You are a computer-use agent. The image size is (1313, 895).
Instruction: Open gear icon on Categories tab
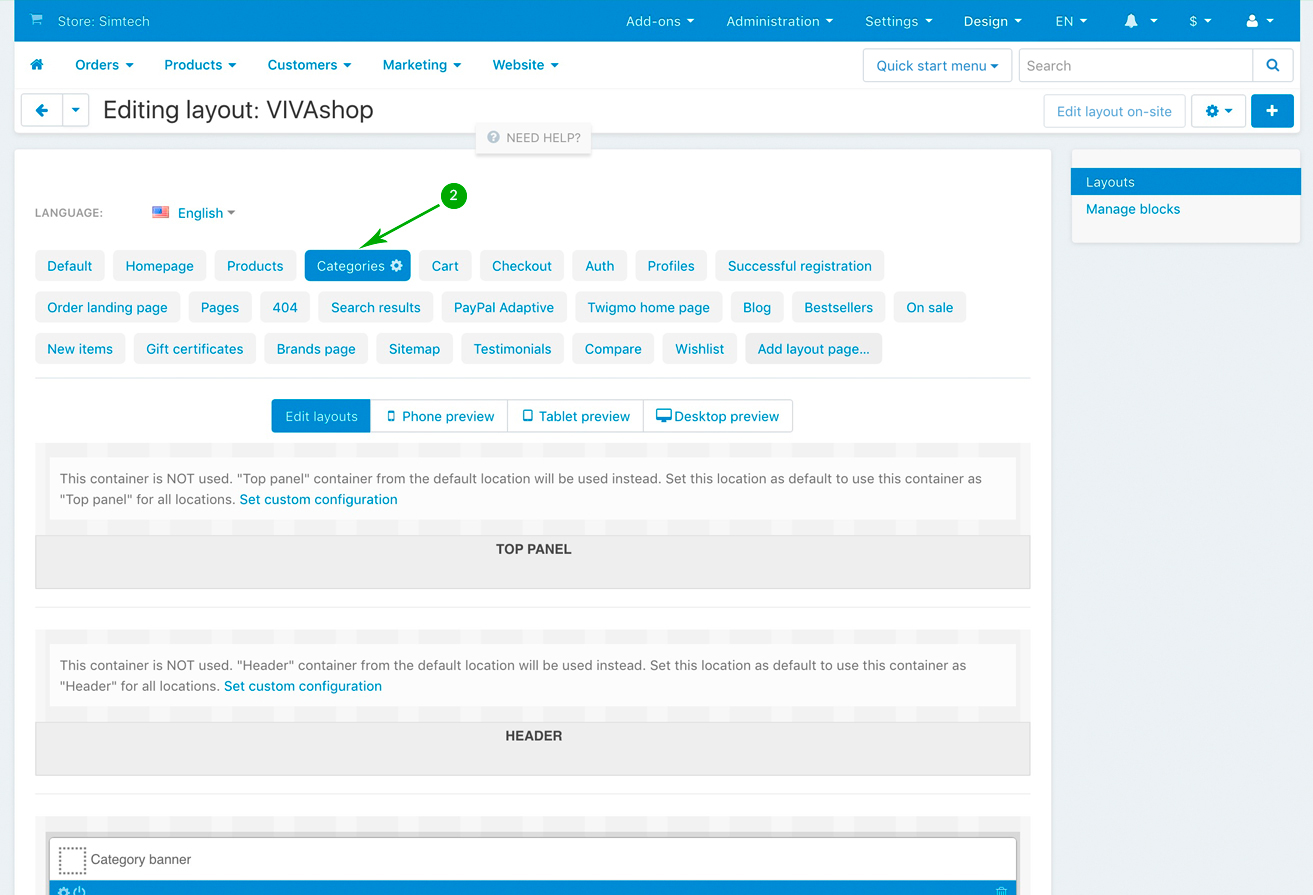point(397,266)
